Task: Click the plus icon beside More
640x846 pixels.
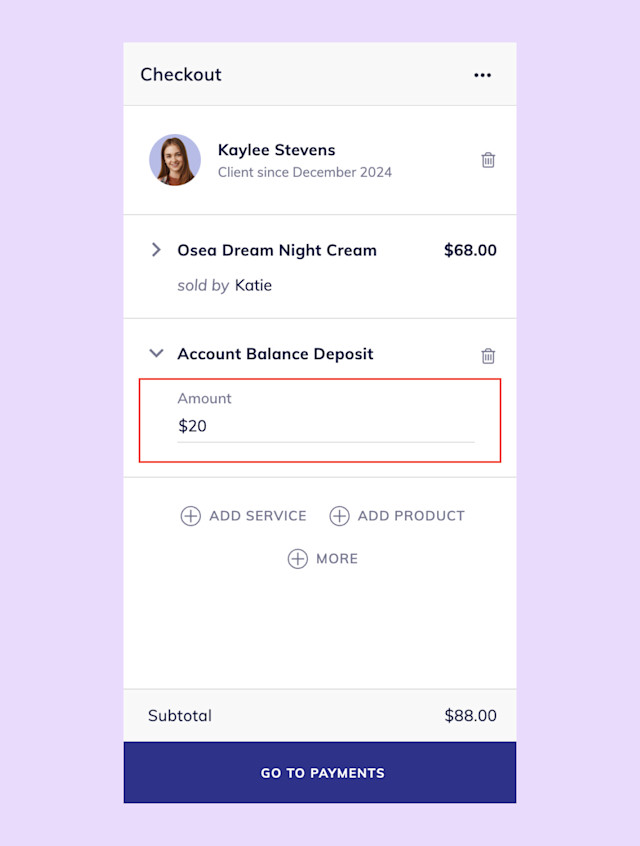Action: click(x=297, y=559)
